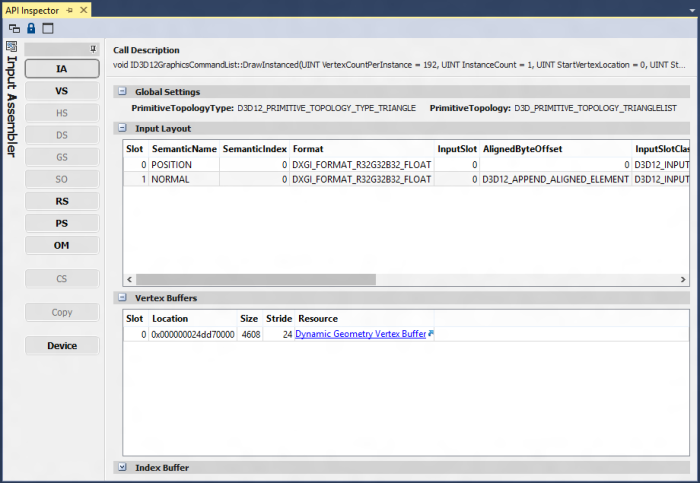The width and height of the screenshot is (700, 483).
Task: Click the Copy button
Action: point(62,312)
